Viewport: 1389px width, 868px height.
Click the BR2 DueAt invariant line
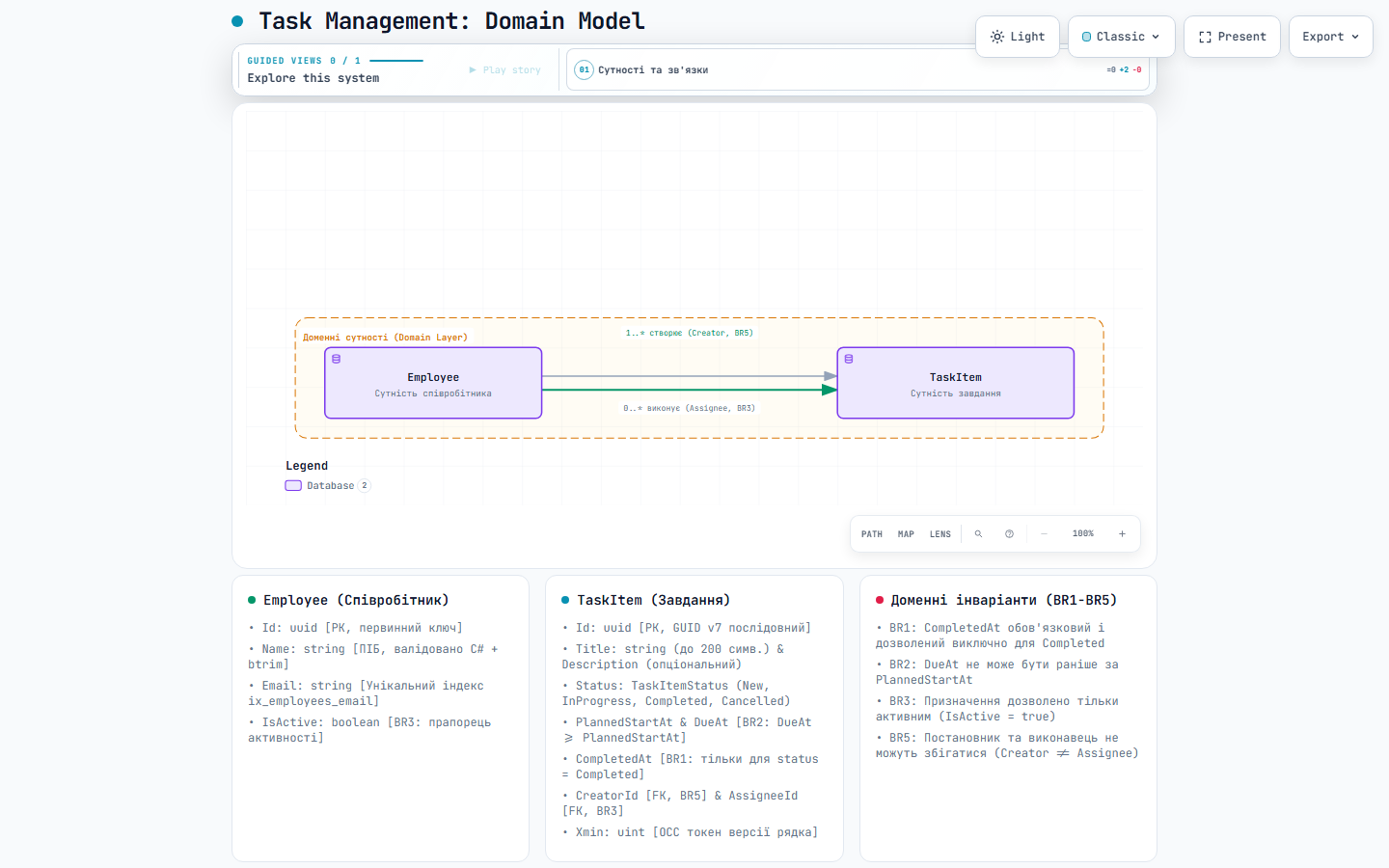(x=997, y=672)
